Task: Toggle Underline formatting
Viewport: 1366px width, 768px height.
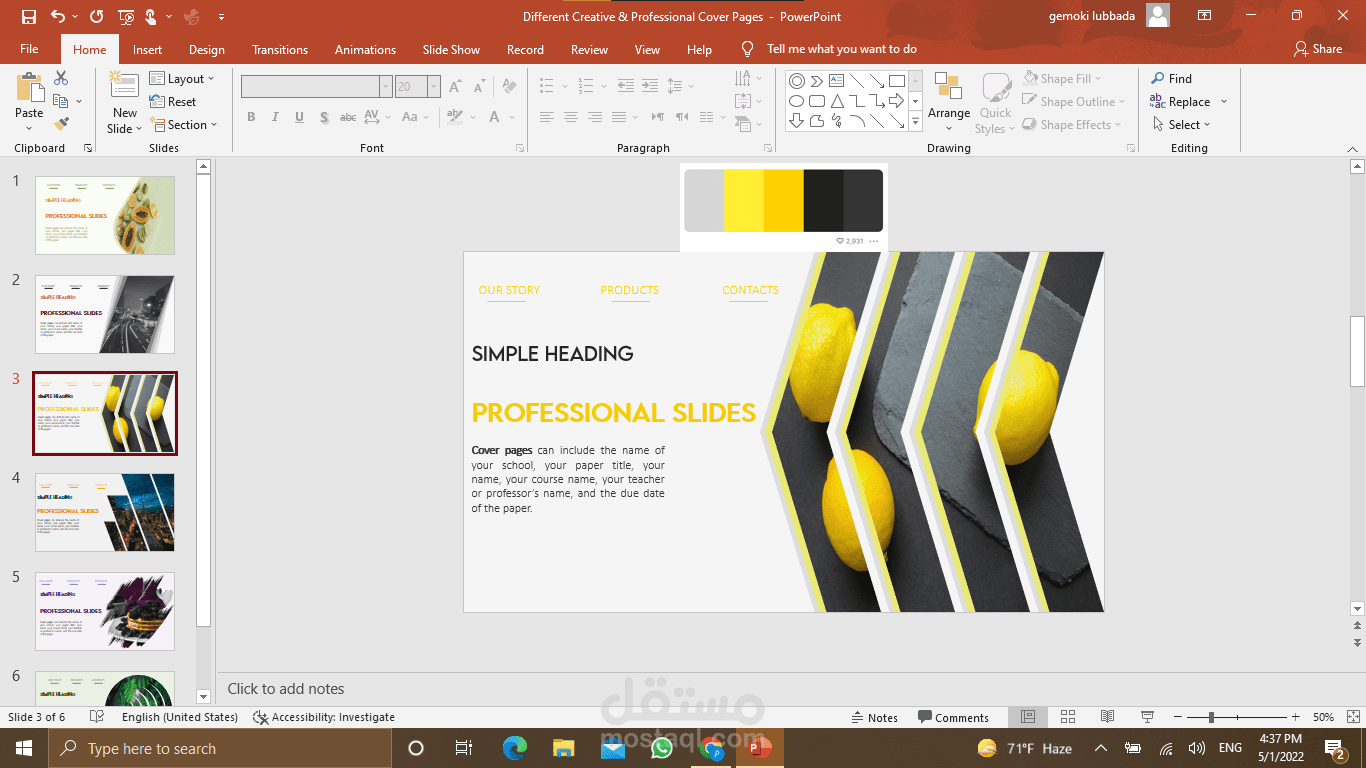Action: point(299,117)
